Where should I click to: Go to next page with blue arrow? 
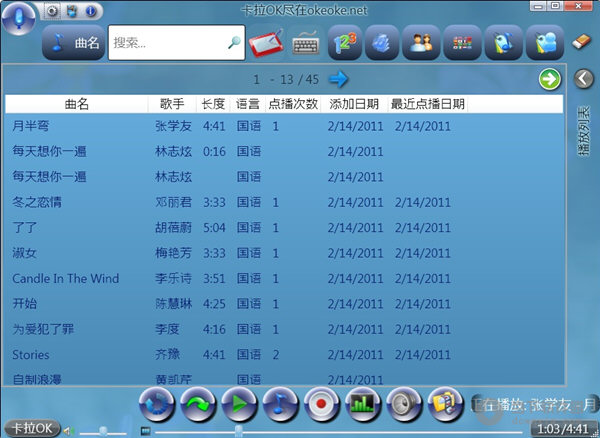[338, 79]
